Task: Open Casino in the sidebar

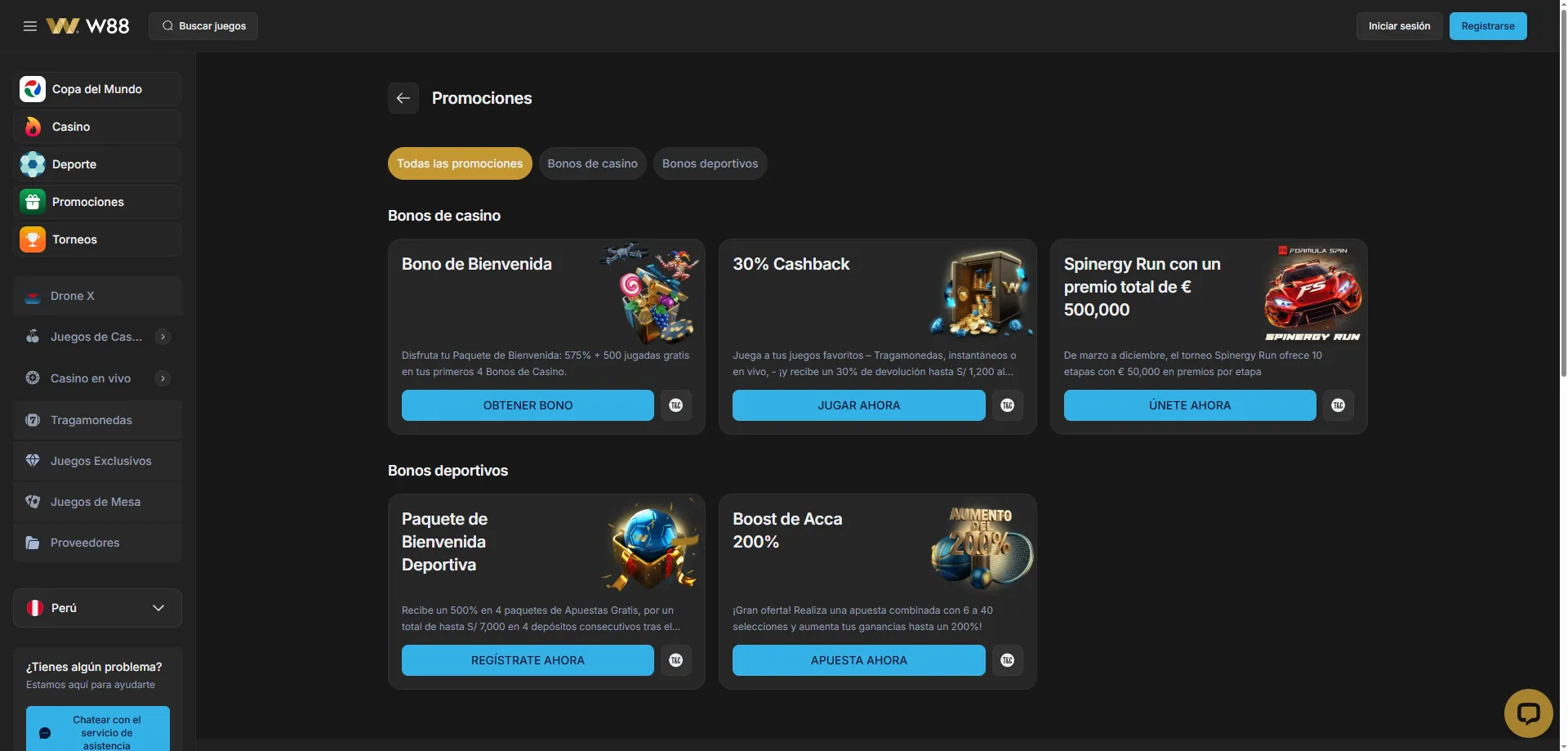Action: (x=97, y=127)
